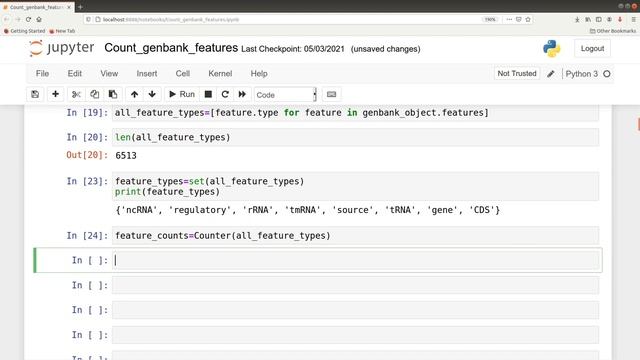Open the Help menu
The height and width of the screenshot is (360, 640).
(259, 74)
